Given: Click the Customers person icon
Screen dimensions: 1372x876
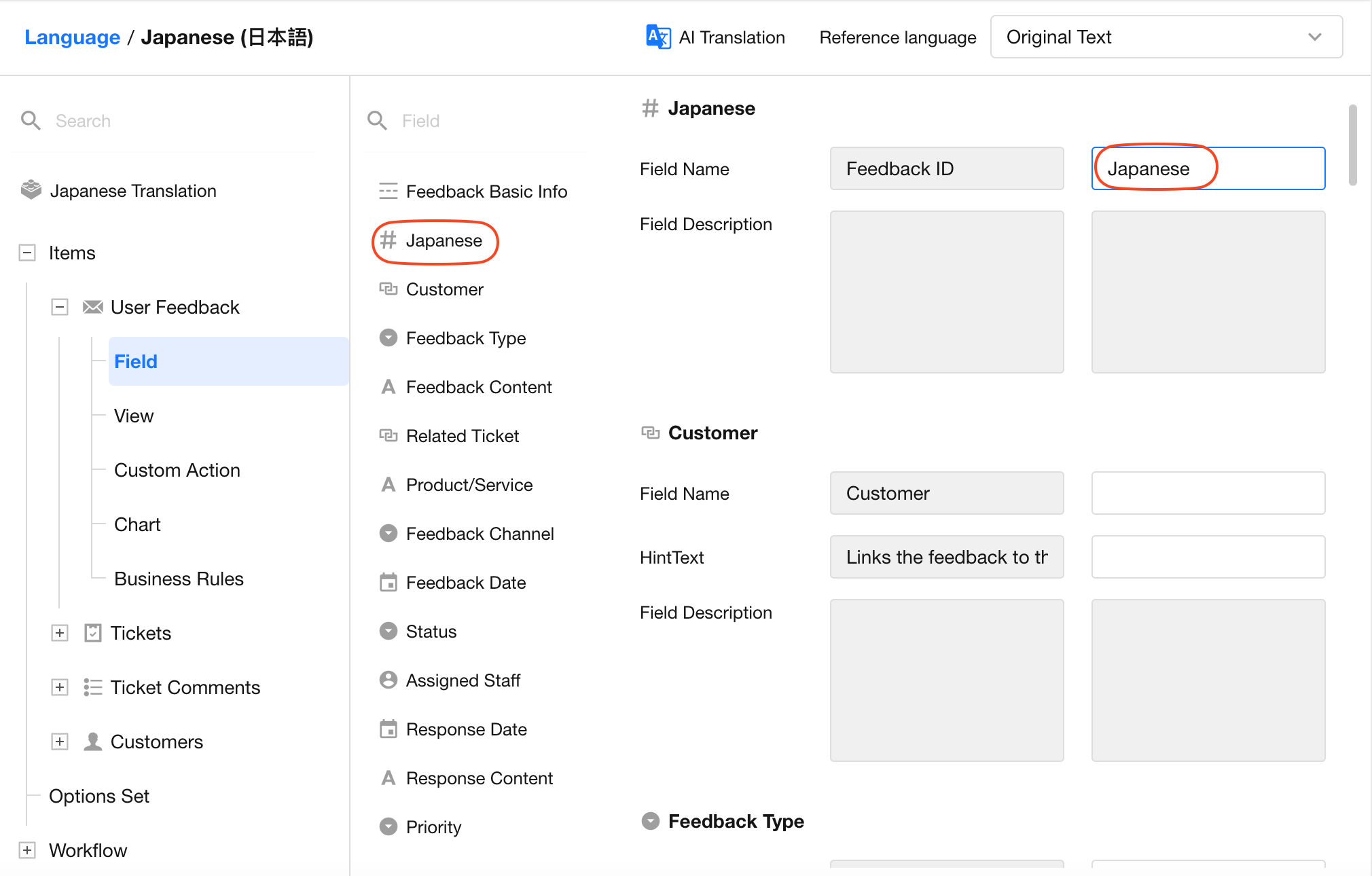Looking at the screenshot, I should 92,742.
